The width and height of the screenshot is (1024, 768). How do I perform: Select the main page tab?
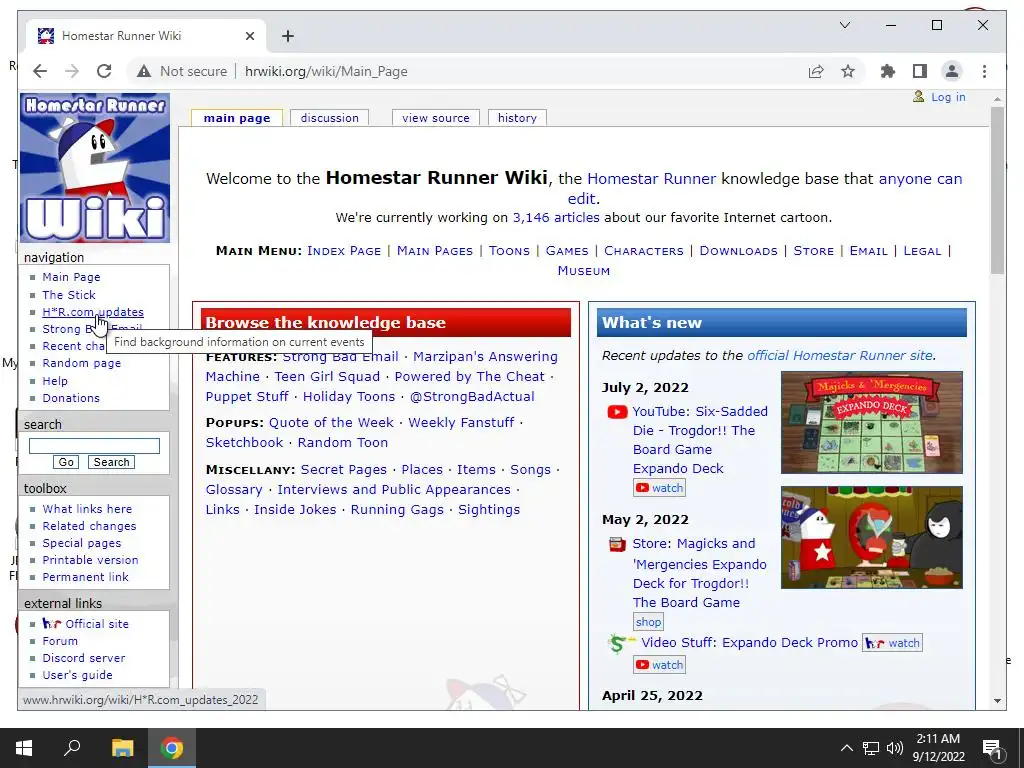point(237,118)
